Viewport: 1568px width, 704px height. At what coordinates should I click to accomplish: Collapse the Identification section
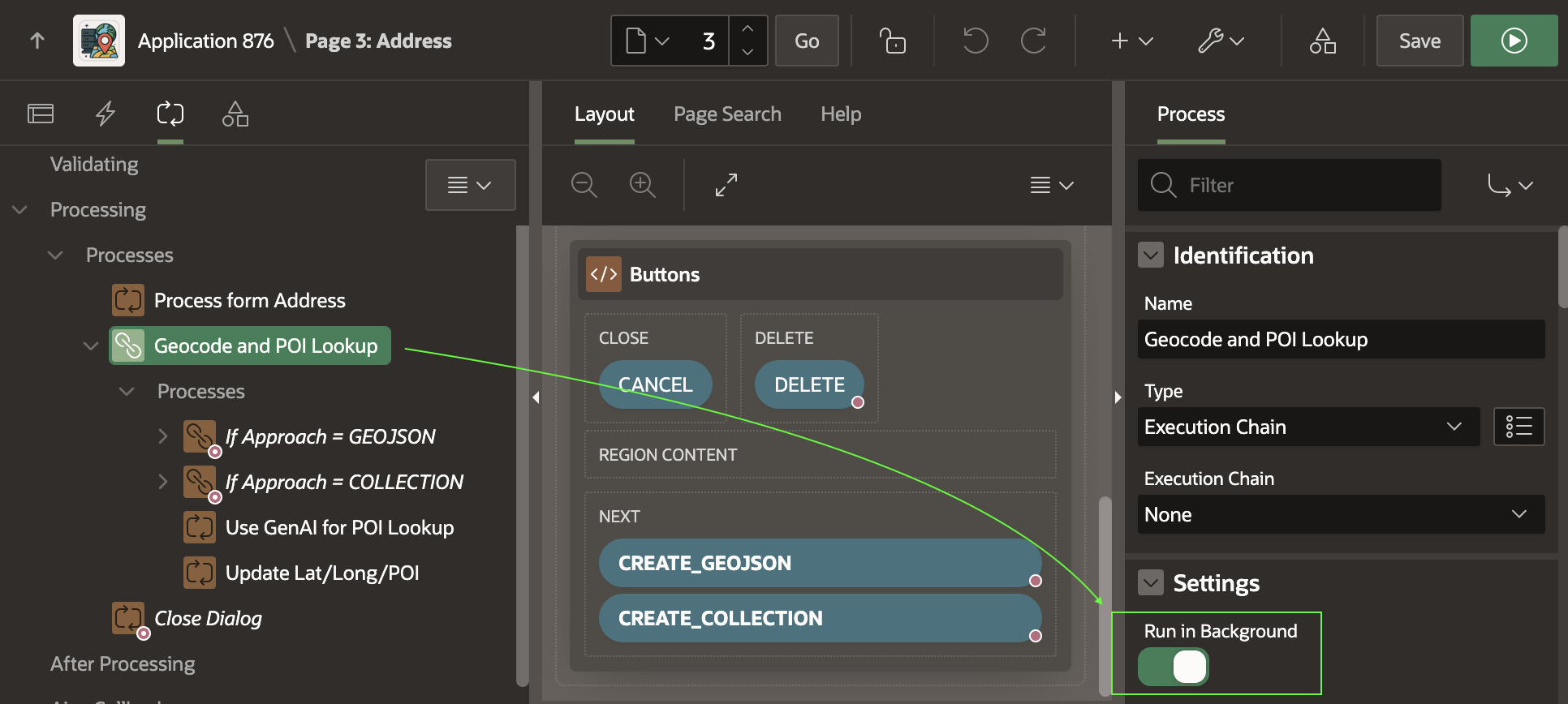(1151, 255)
